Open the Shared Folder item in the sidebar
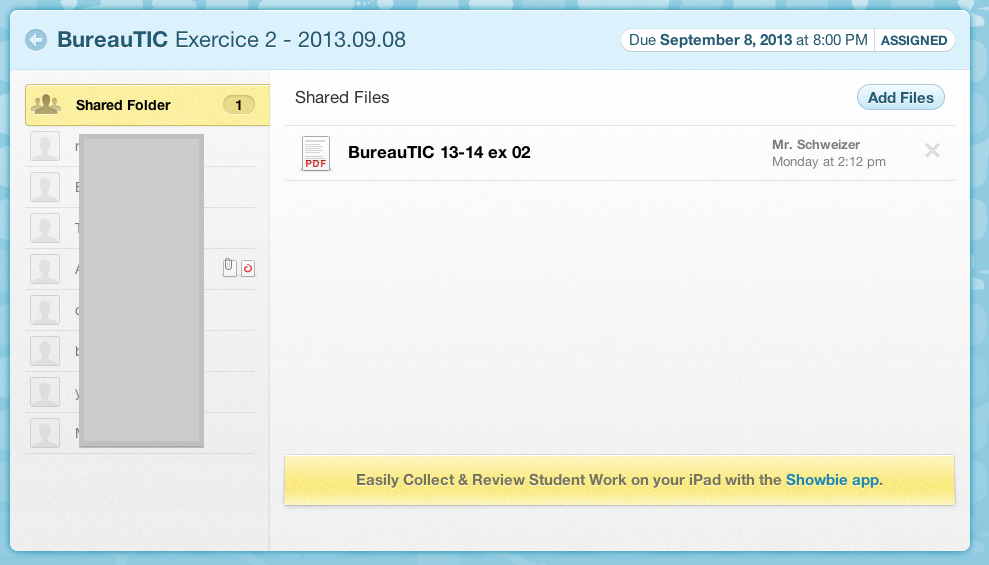The image size is (989, 565). pyautogui.click(x=123, y=105)
